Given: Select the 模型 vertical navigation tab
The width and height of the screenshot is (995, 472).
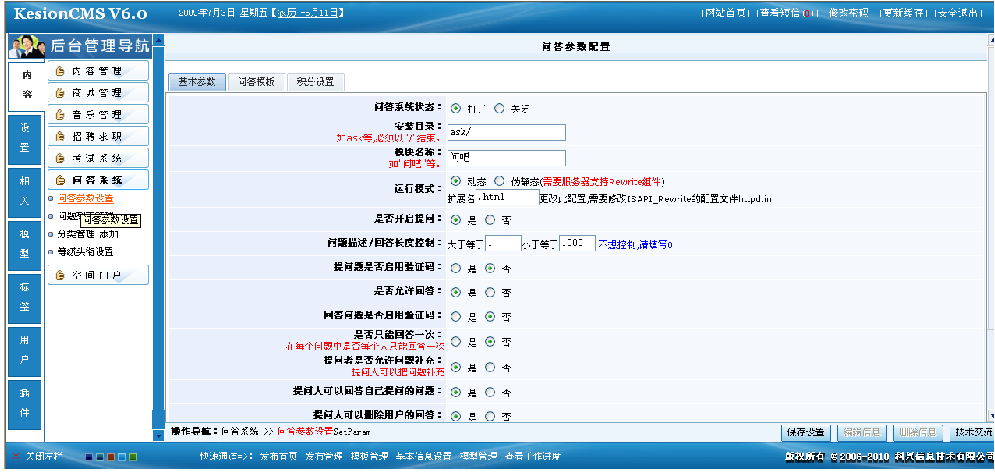Looking at the screenshot, I should (26, 245).
